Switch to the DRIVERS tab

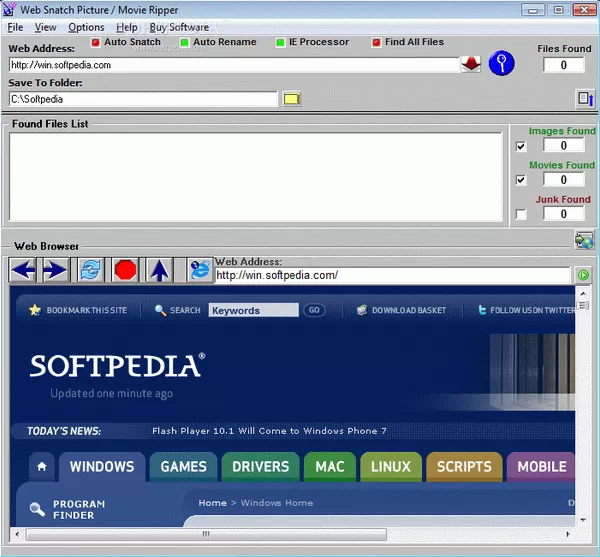[x=261, y=466]
